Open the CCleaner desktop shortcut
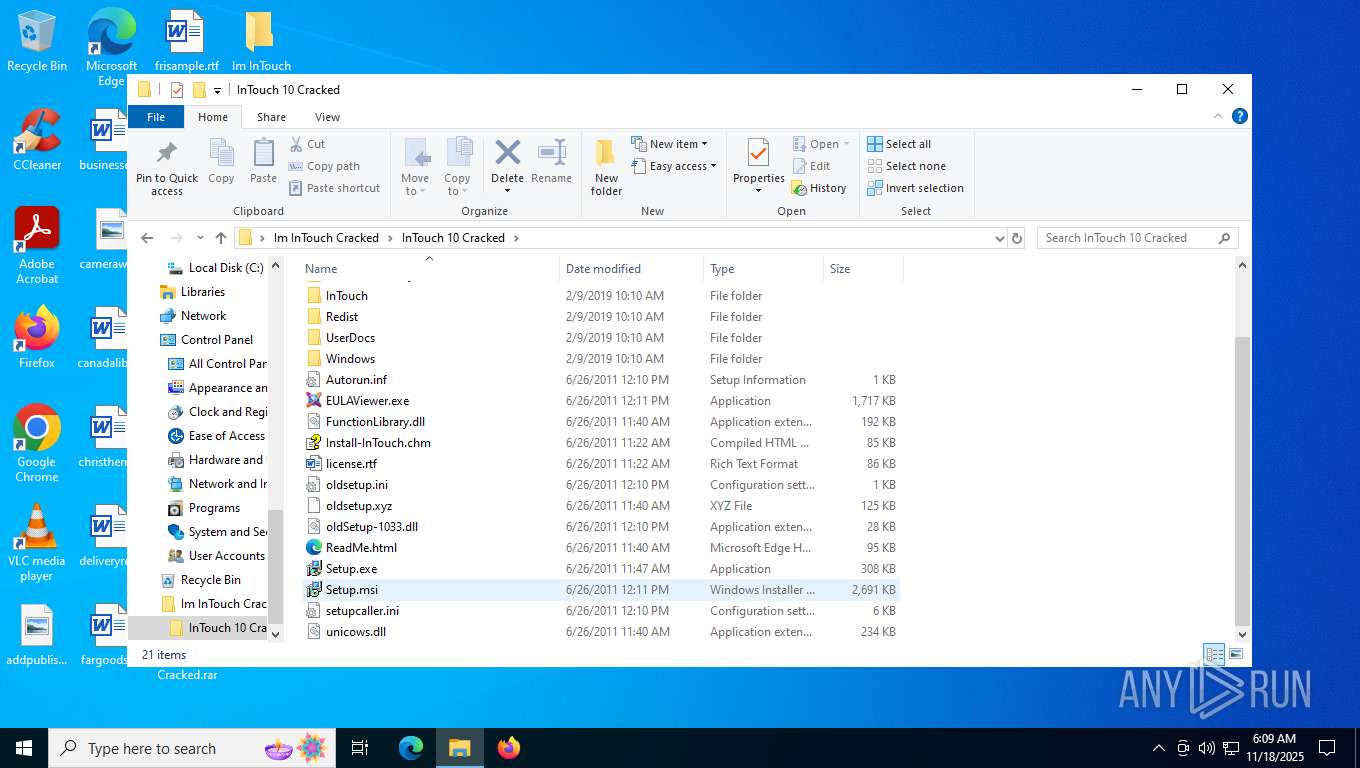The image size is (1360, 768). pos(37,140)
